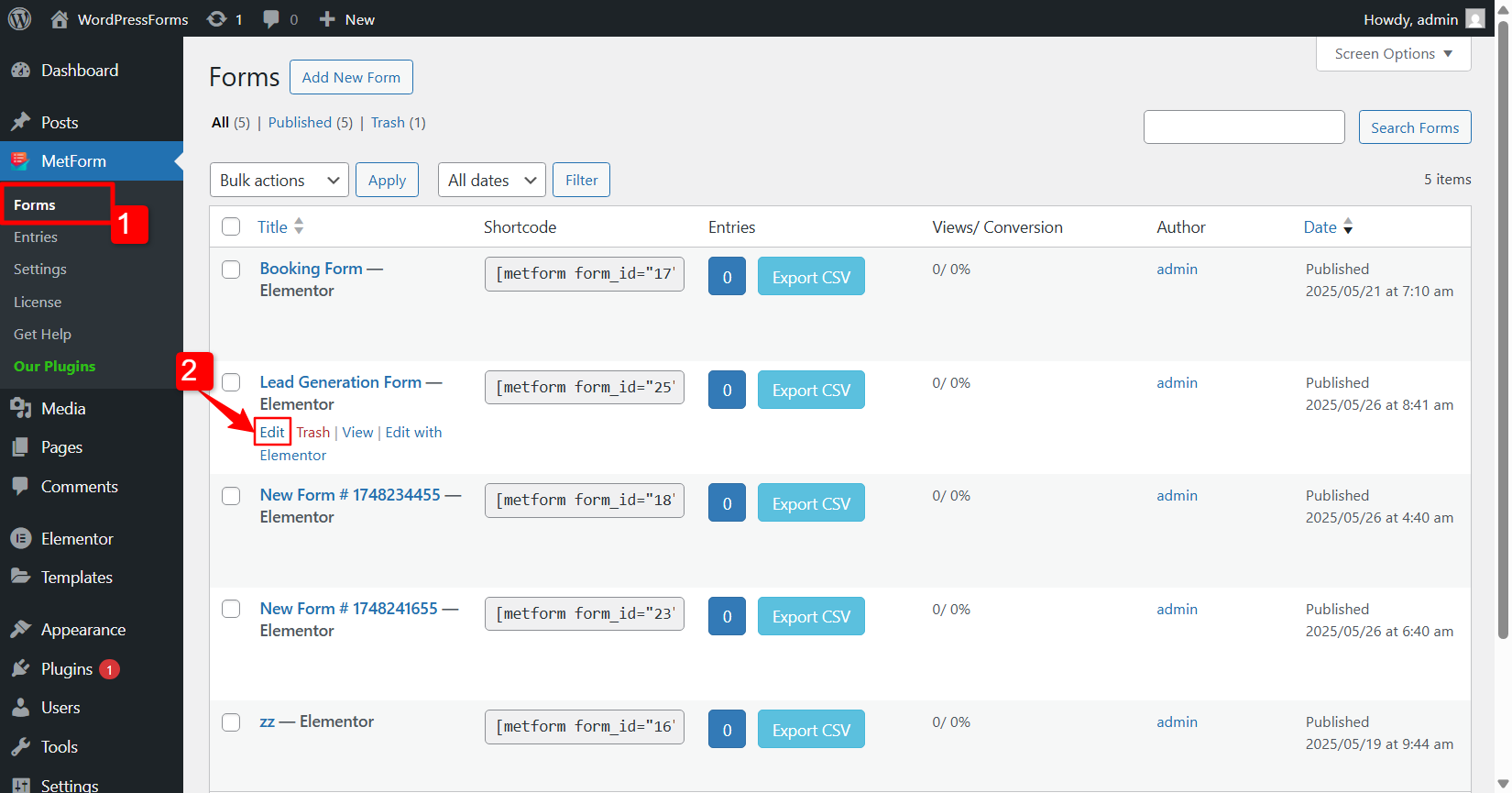Viewport: 1512px width, 793px height.
Task: Check the zz form row checkbox
Action: tap(231, 722)
